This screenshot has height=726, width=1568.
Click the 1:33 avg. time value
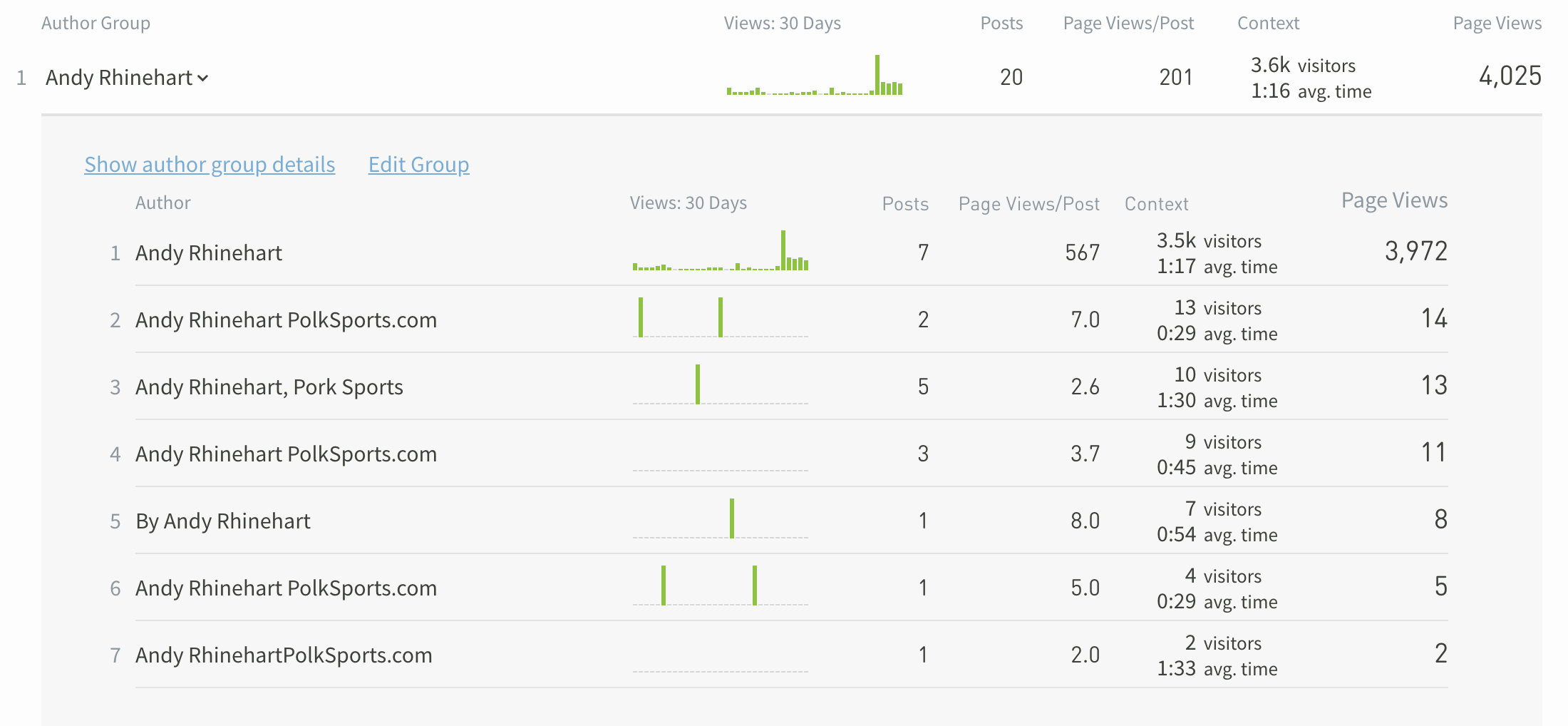tap(1217, 669)
